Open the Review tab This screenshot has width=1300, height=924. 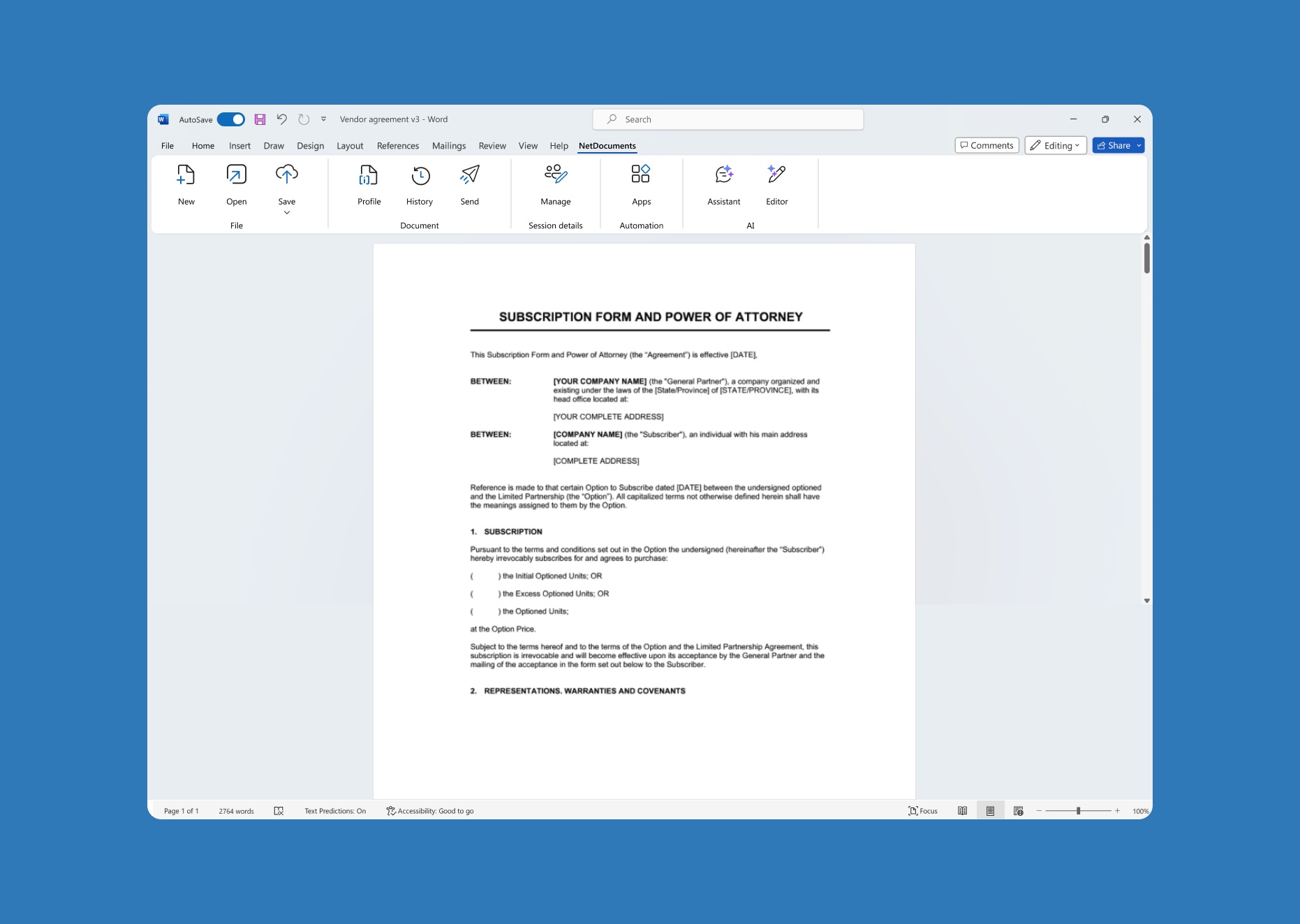492,146
